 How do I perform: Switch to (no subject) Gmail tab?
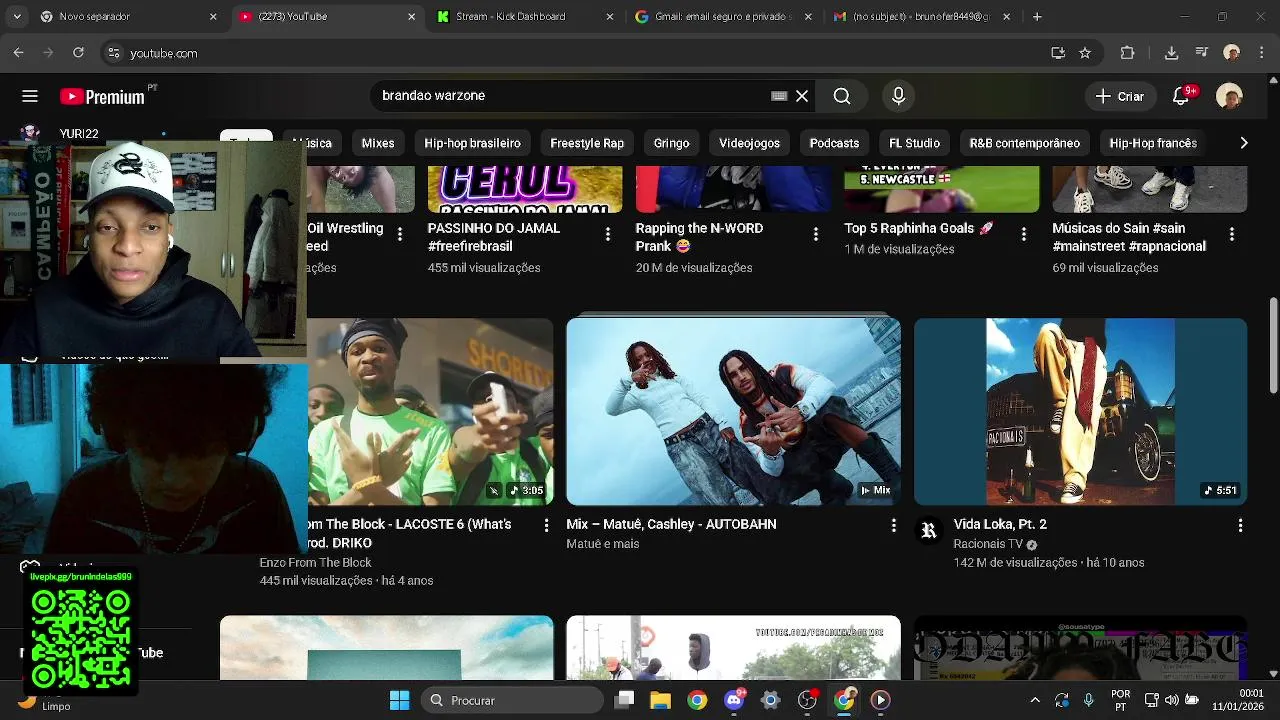[920, 17]
